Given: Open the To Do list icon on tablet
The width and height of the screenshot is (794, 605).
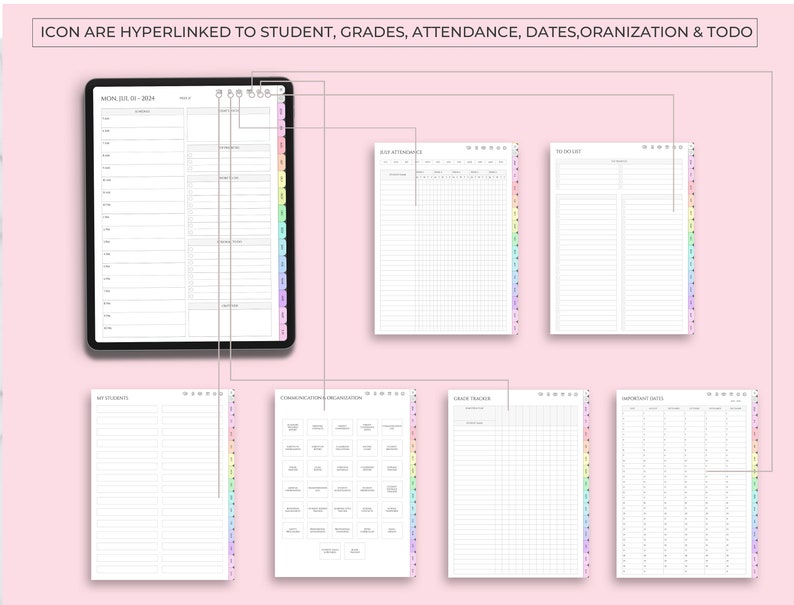Looking at the screenshot, I should (268, 94).
